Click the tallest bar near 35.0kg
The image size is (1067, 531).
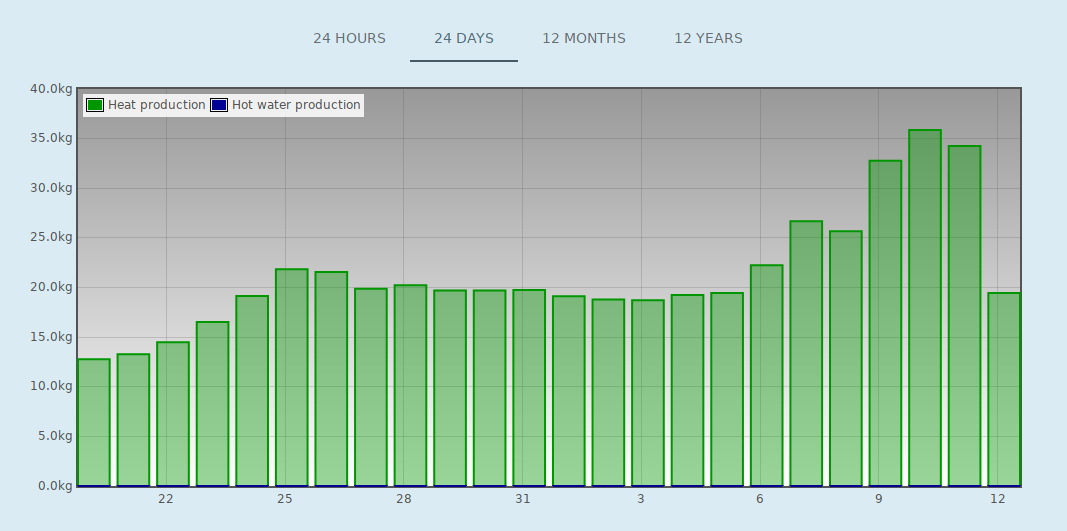[x=925, y=308]
